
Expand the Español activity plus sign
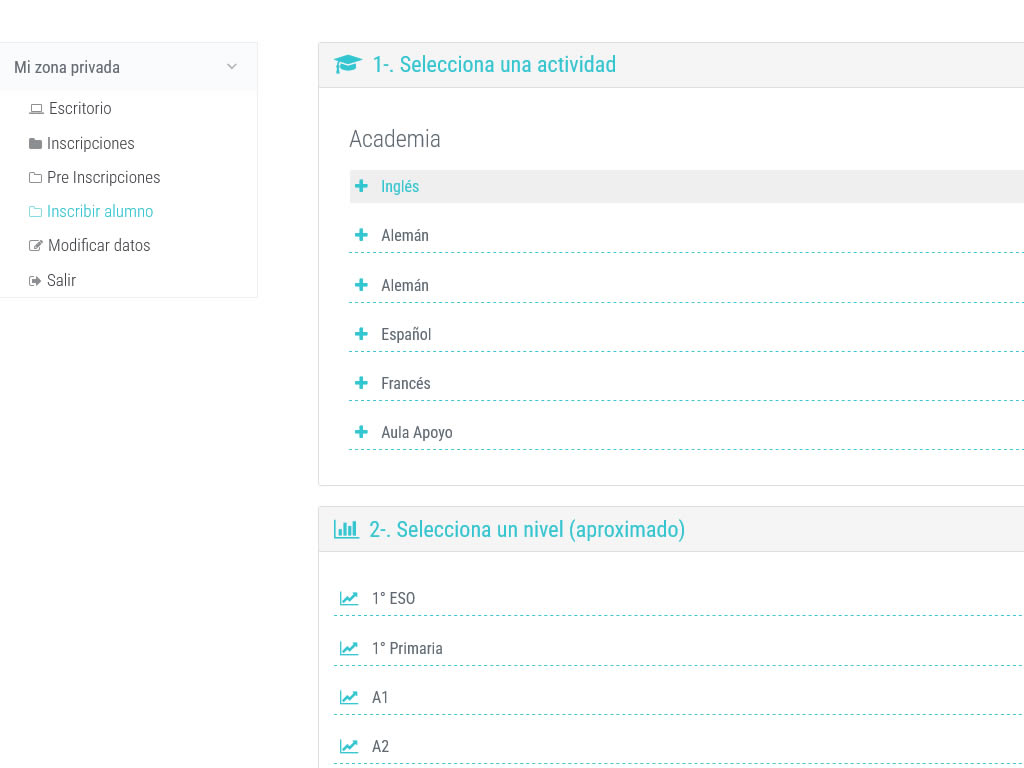pyautogui.click(x=362, y=334)
